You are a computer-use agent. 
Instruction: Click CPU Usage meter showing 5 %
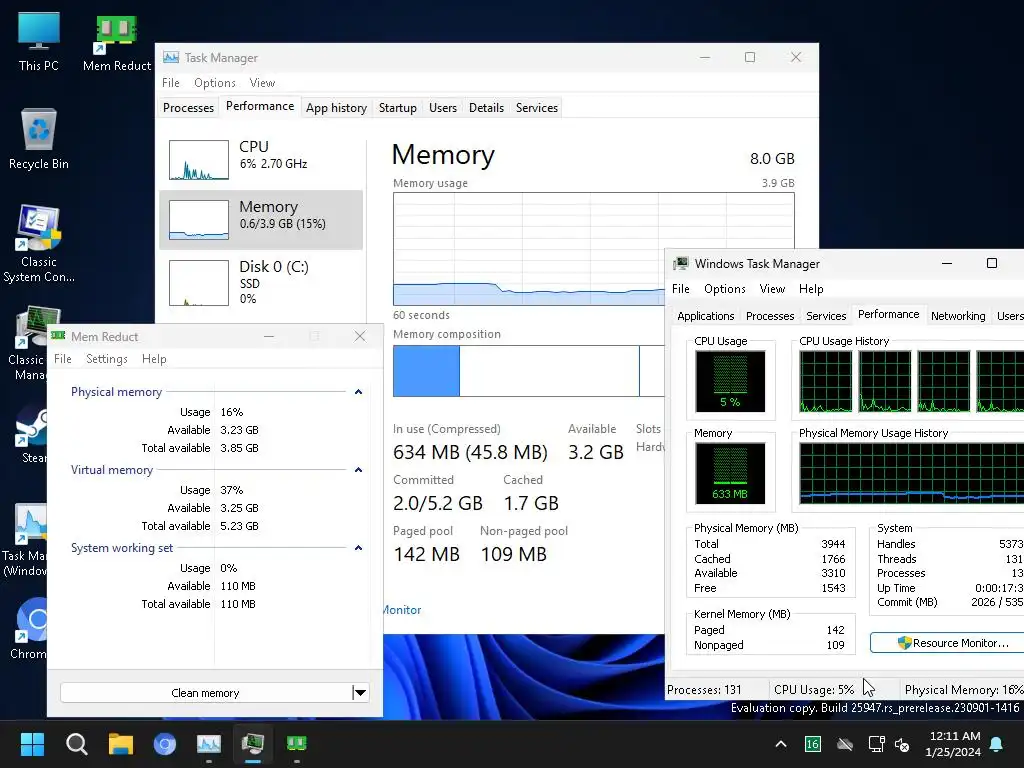[730, 381]
